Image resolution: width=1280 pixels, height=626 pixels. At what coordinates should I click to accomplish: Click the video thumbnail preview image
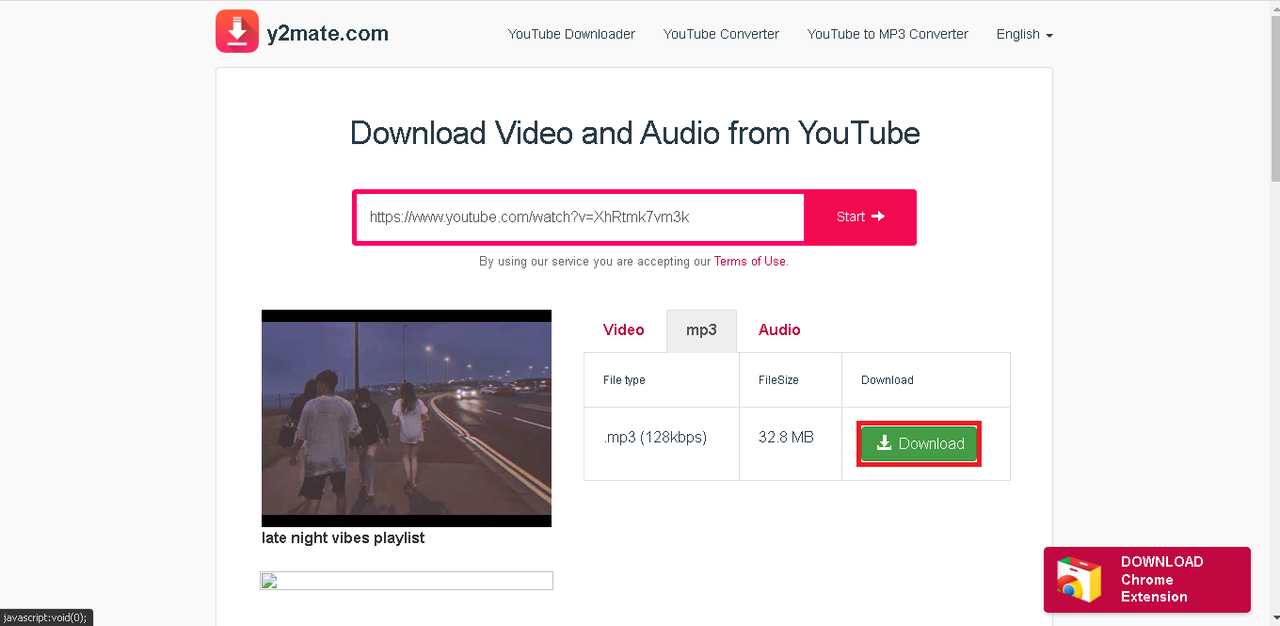click(x=406, y=418)
